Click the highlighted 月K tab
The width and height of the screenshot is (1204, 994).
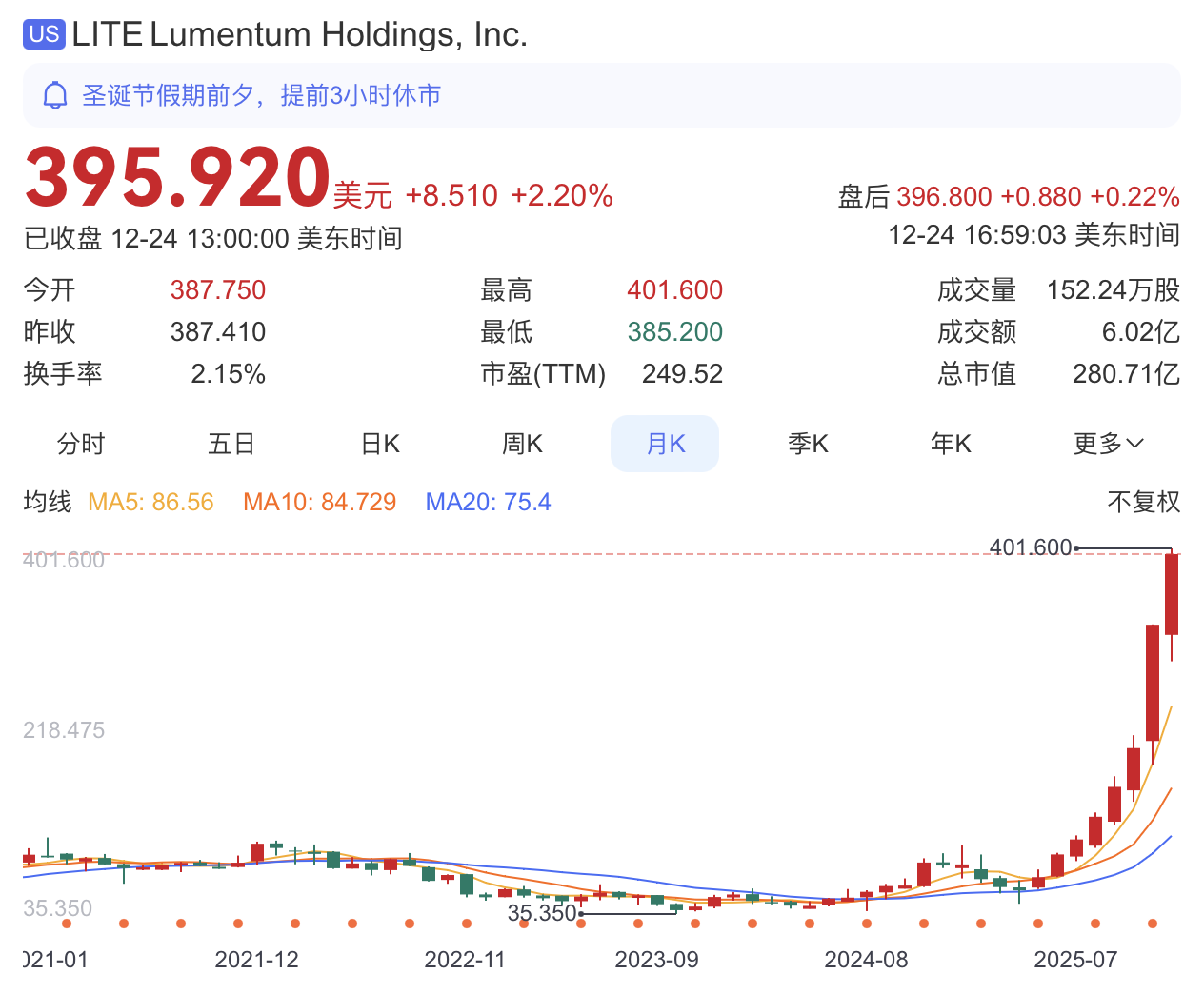tap(665, 444)
